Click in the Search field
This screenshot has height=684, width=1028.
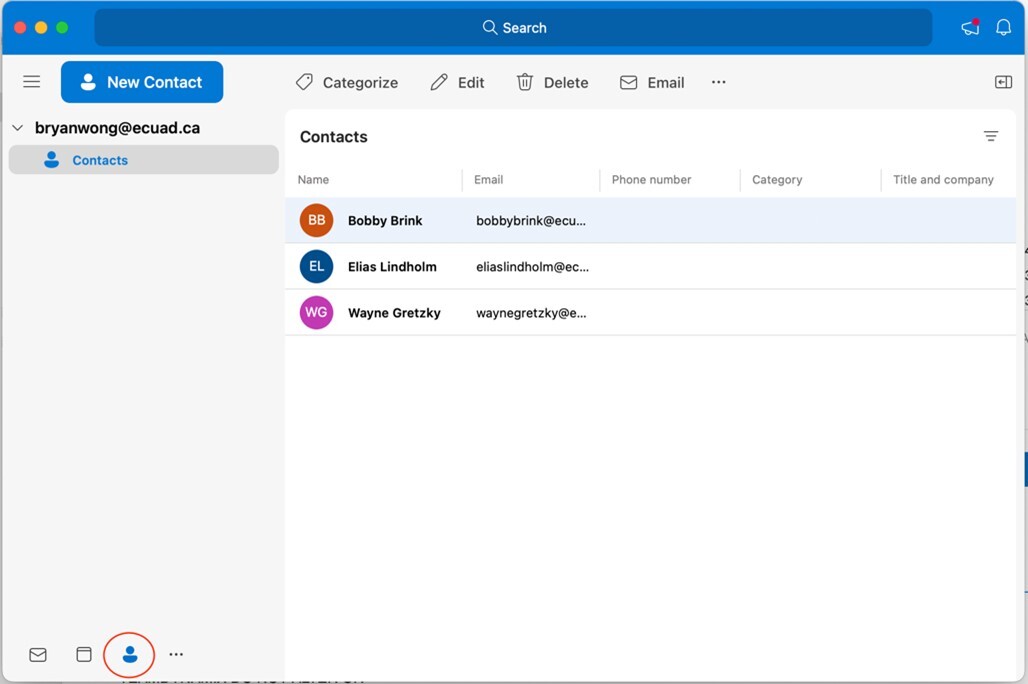tap(513, 28)
